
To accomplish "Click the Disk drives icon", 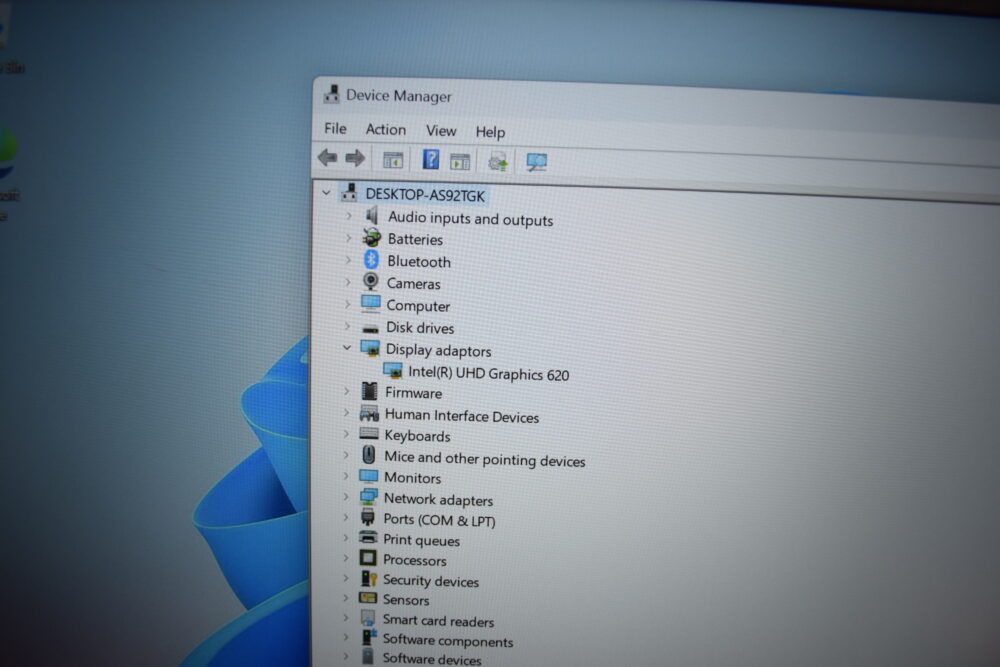I will tap(370, 329).
